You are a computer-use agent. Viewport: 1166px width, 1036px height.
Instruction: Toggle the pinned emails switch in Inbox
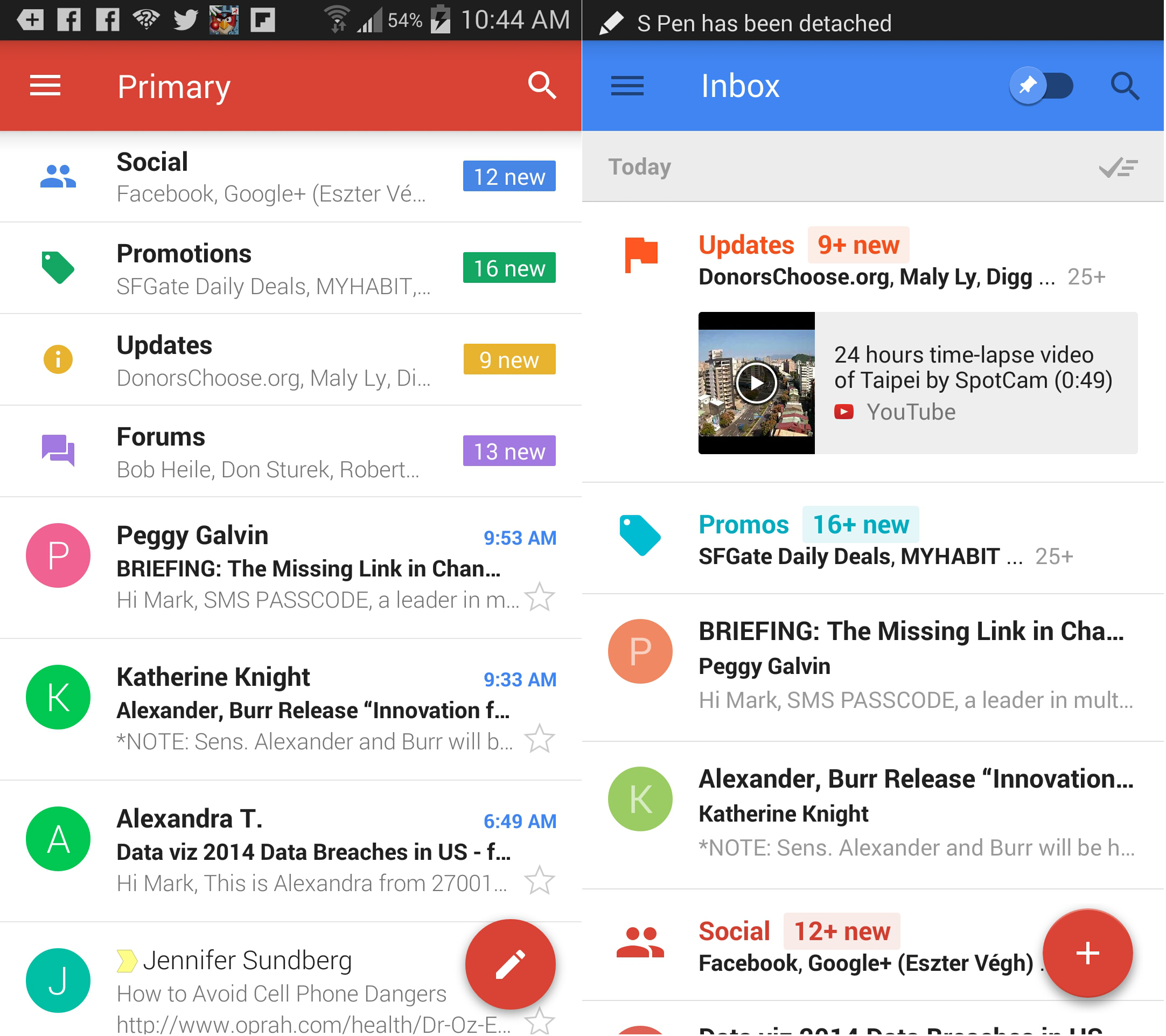tap(1044, 86)
